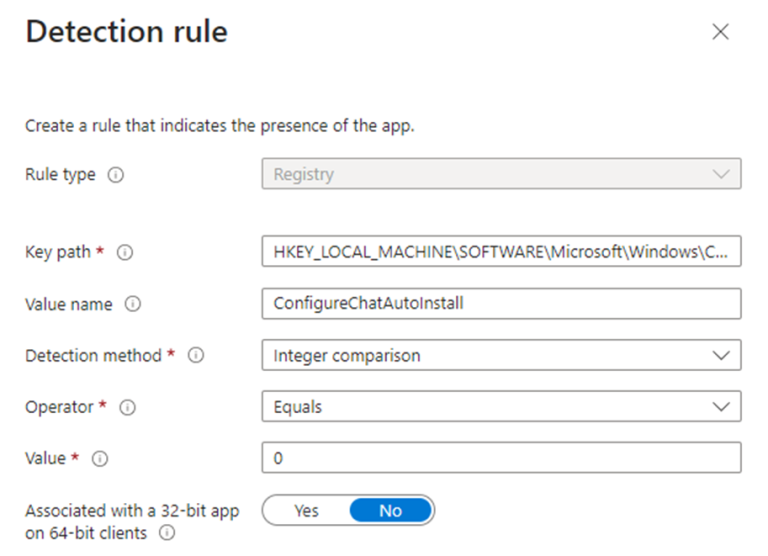Click info icon next to Detection method
This screenshot has width=768, height=556.
coord(196,355)
